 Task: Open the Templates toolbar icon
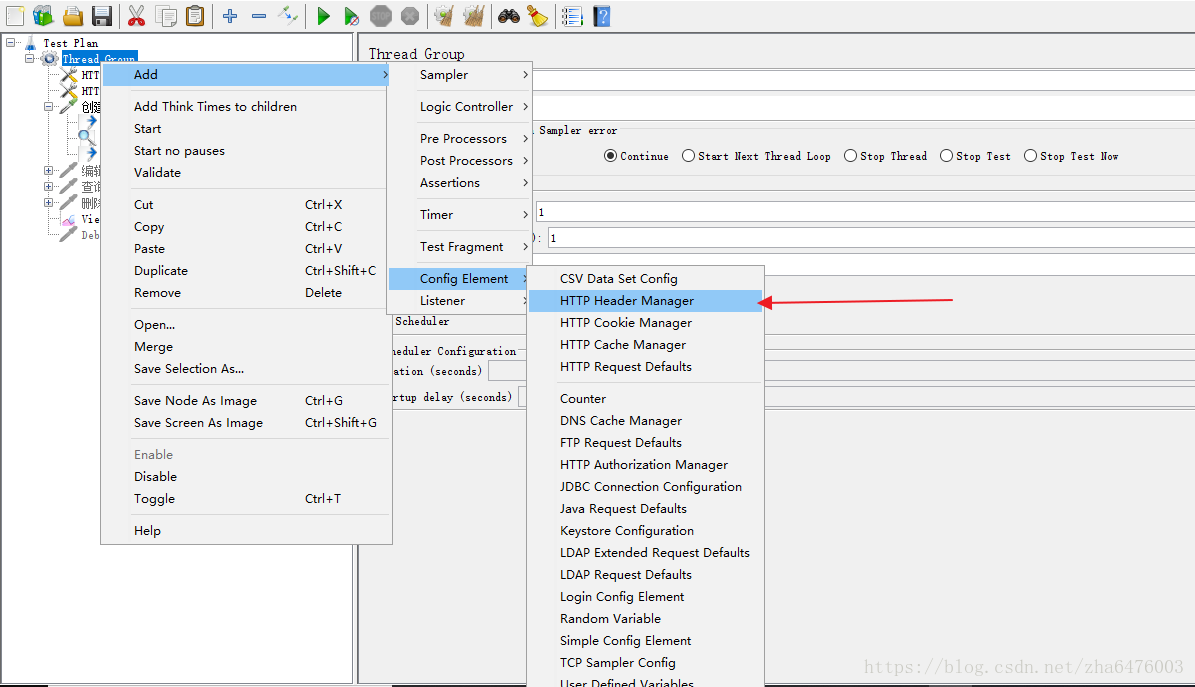(43, 15)
